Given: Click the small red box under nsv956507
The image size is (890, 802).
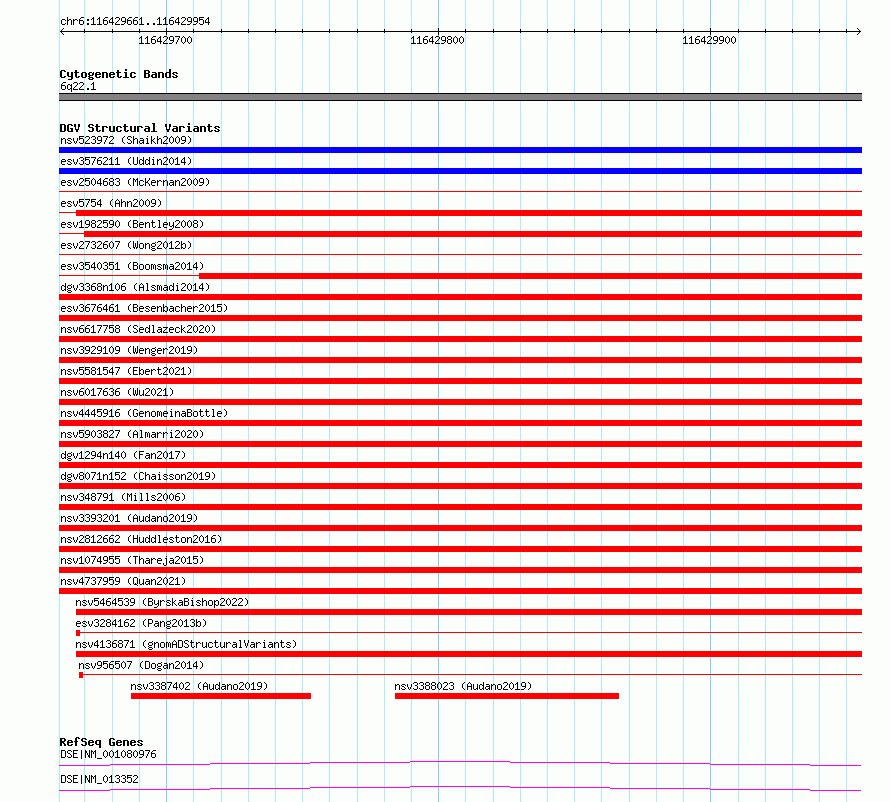Looking at the screenshot, I should coord(81,675).
